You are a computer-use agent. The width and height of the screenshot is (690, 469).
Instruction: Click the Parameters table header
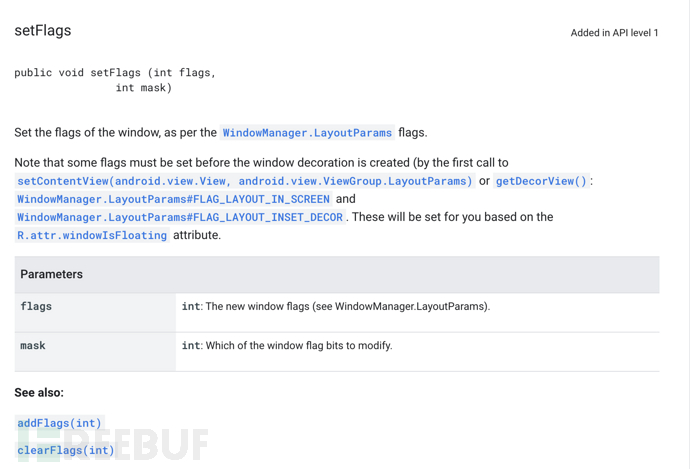coord(337,275)
